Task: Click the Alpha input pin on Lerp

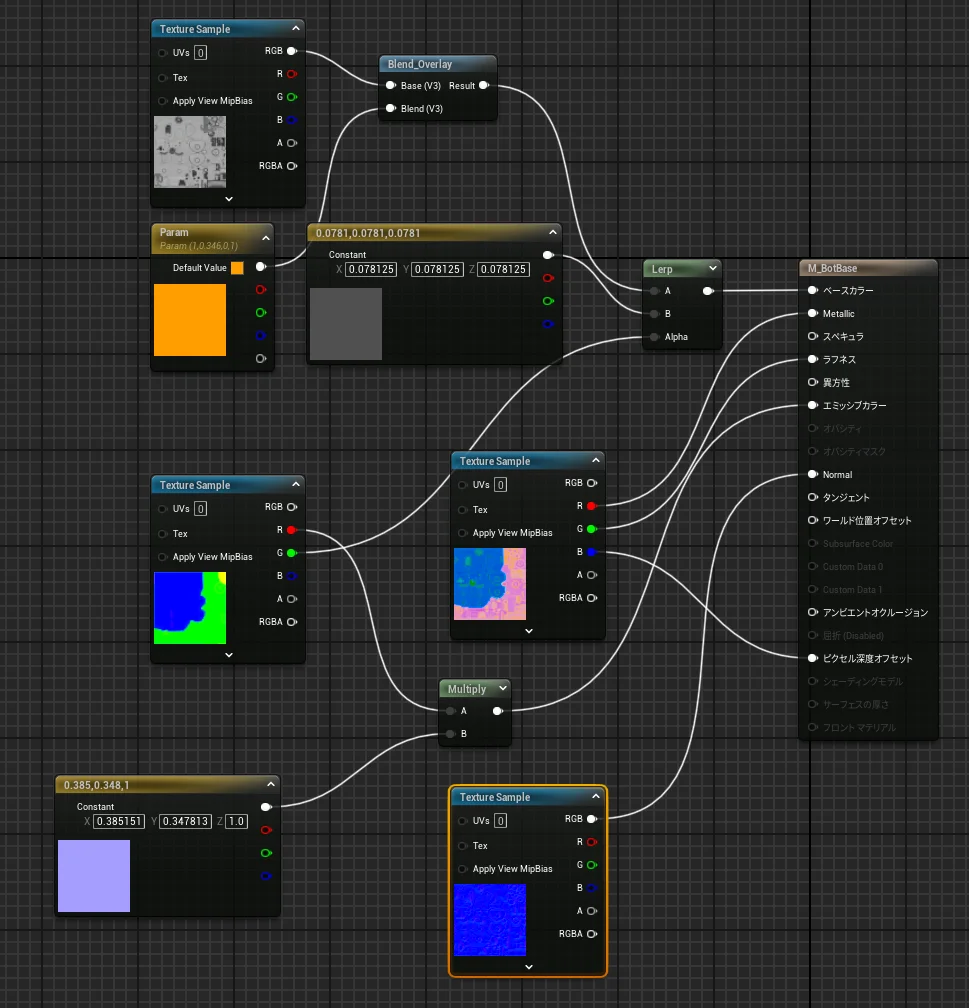Action: [654, 337]
